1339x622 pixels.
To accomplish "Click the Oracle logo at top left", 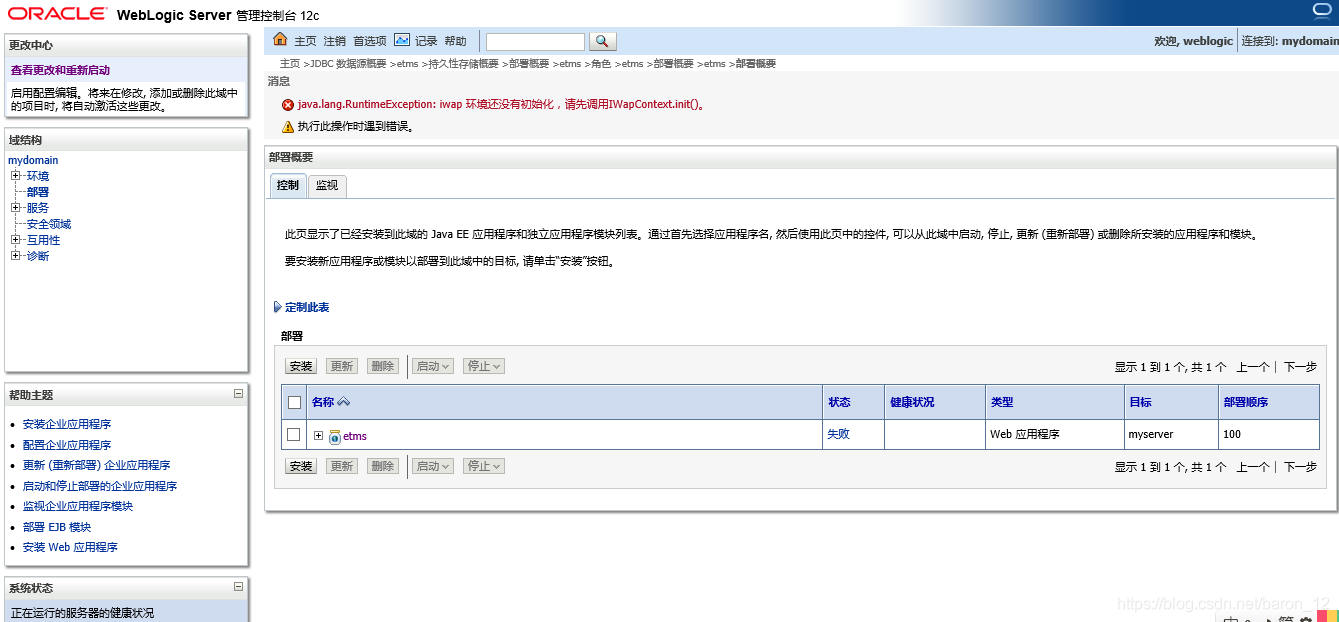I will click(56, 14).
